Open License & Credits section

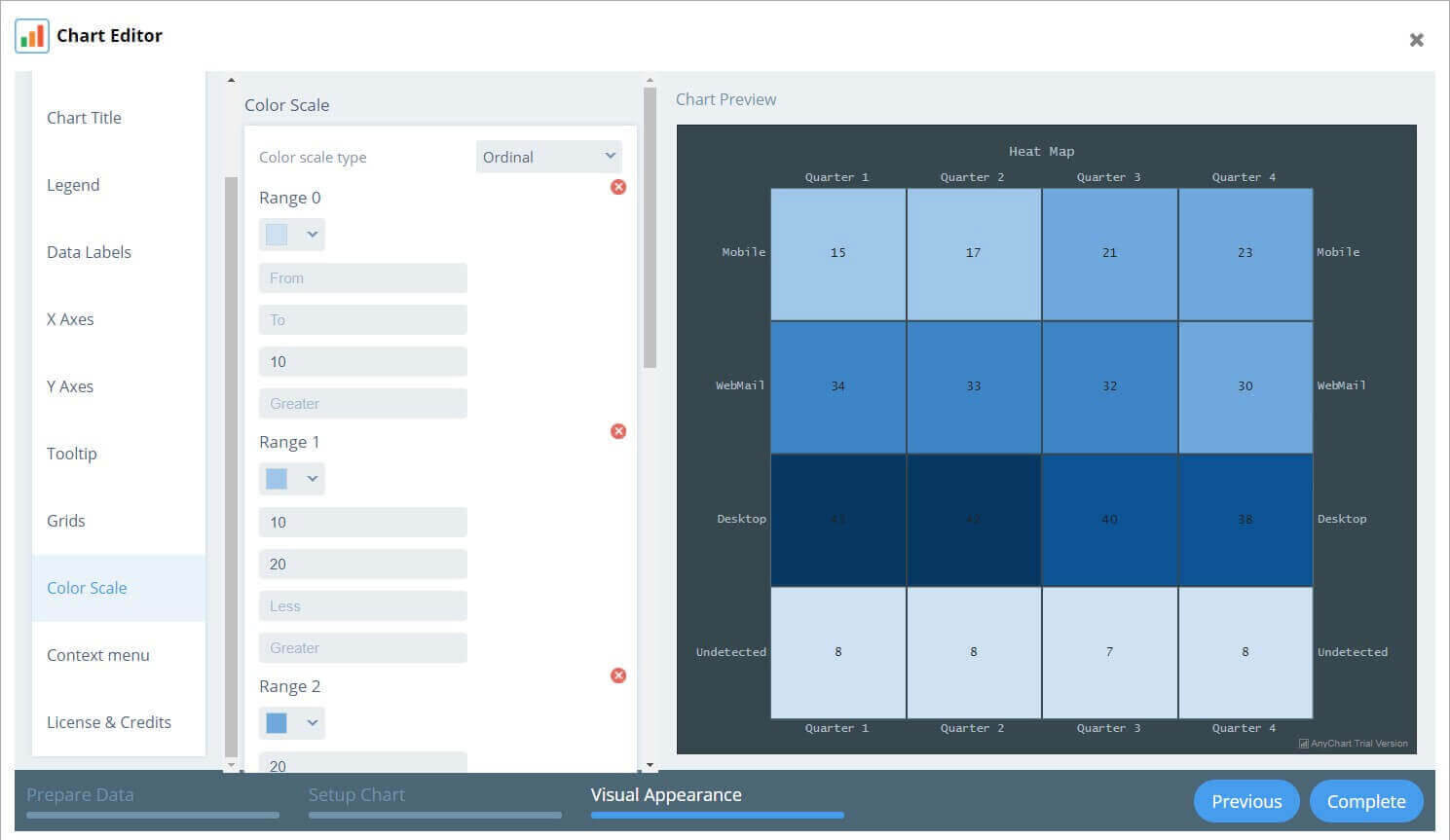(109, 722)
